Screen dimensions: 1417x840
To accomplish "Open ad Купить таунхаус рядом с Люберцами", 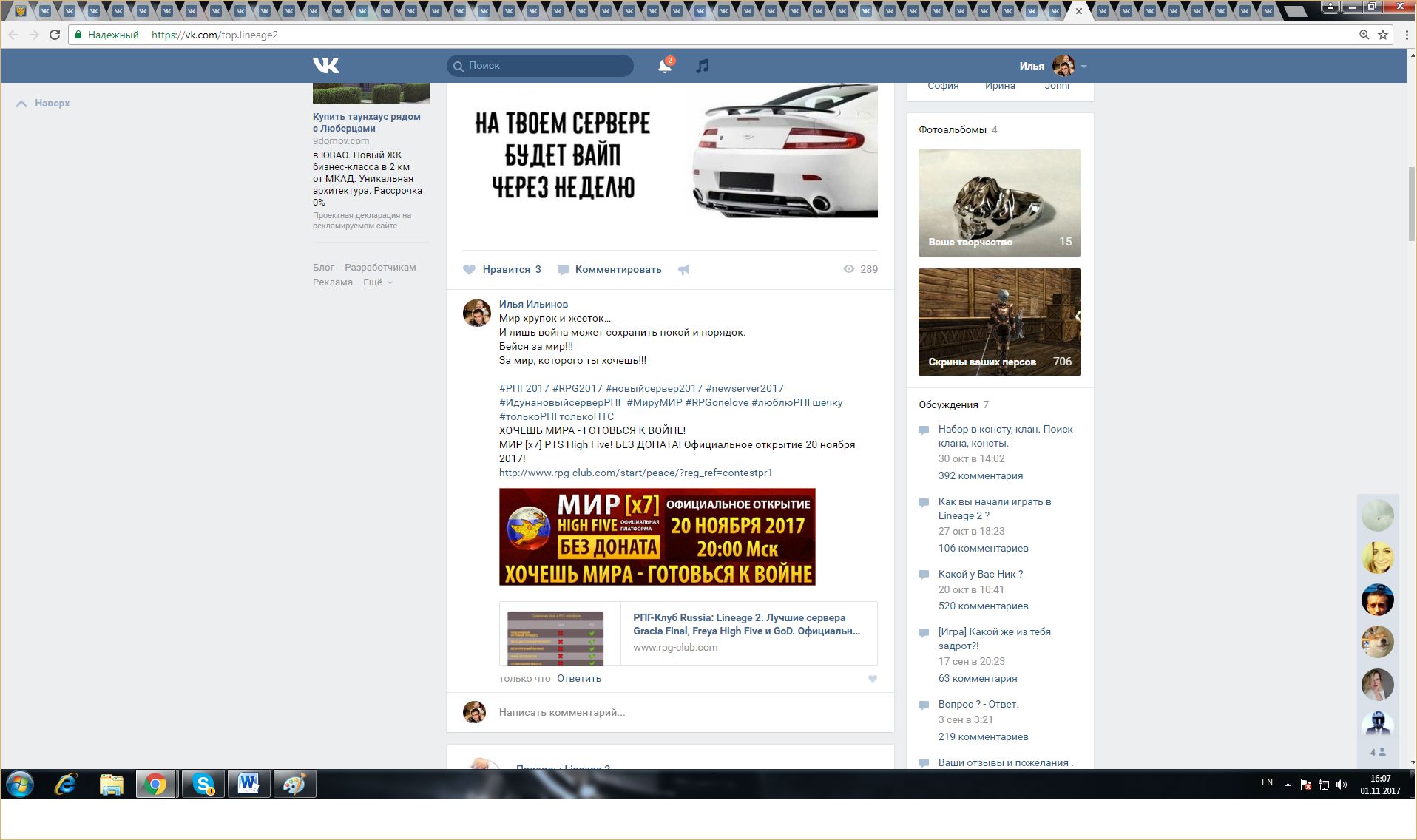I will point(366,122).
